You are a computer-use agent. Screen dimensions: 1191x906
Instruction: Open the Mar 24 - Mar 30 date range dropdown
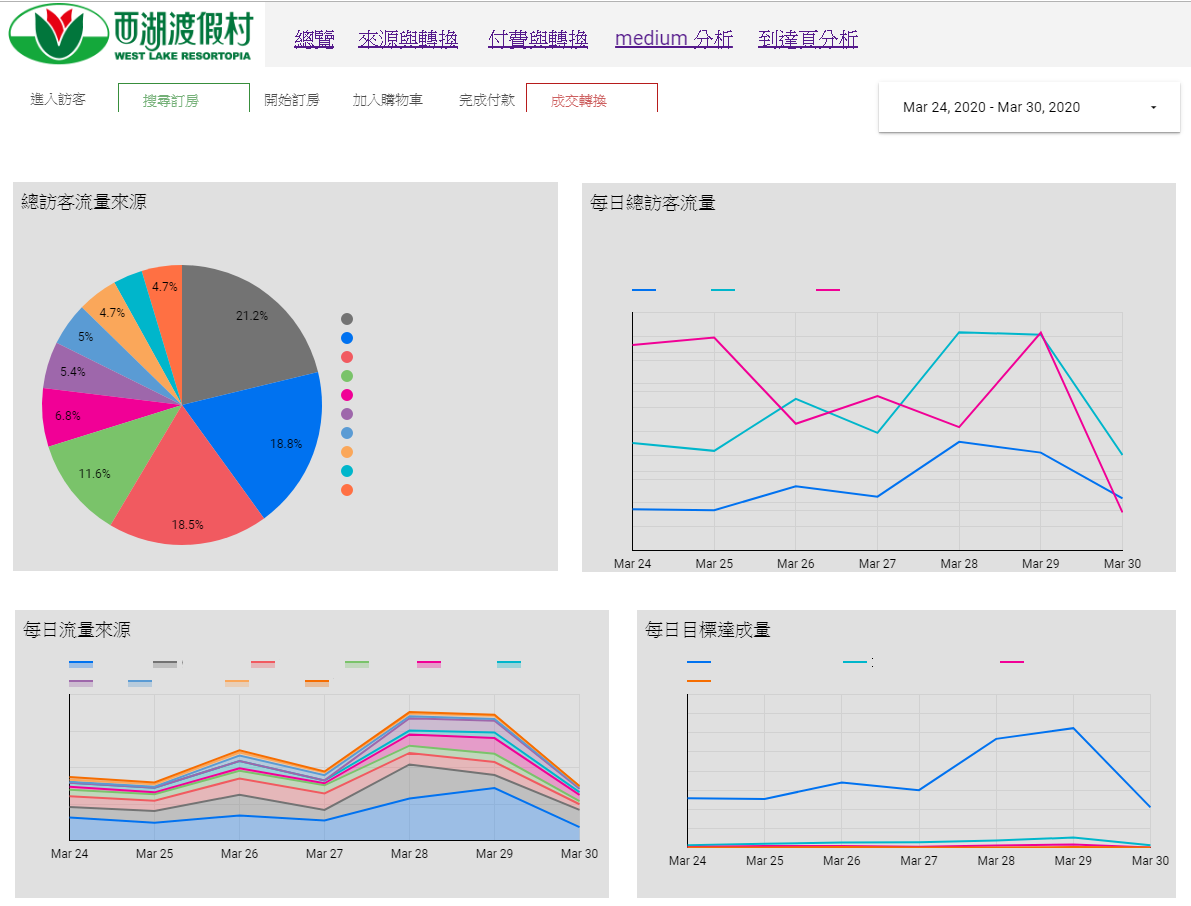point(1028,107)
